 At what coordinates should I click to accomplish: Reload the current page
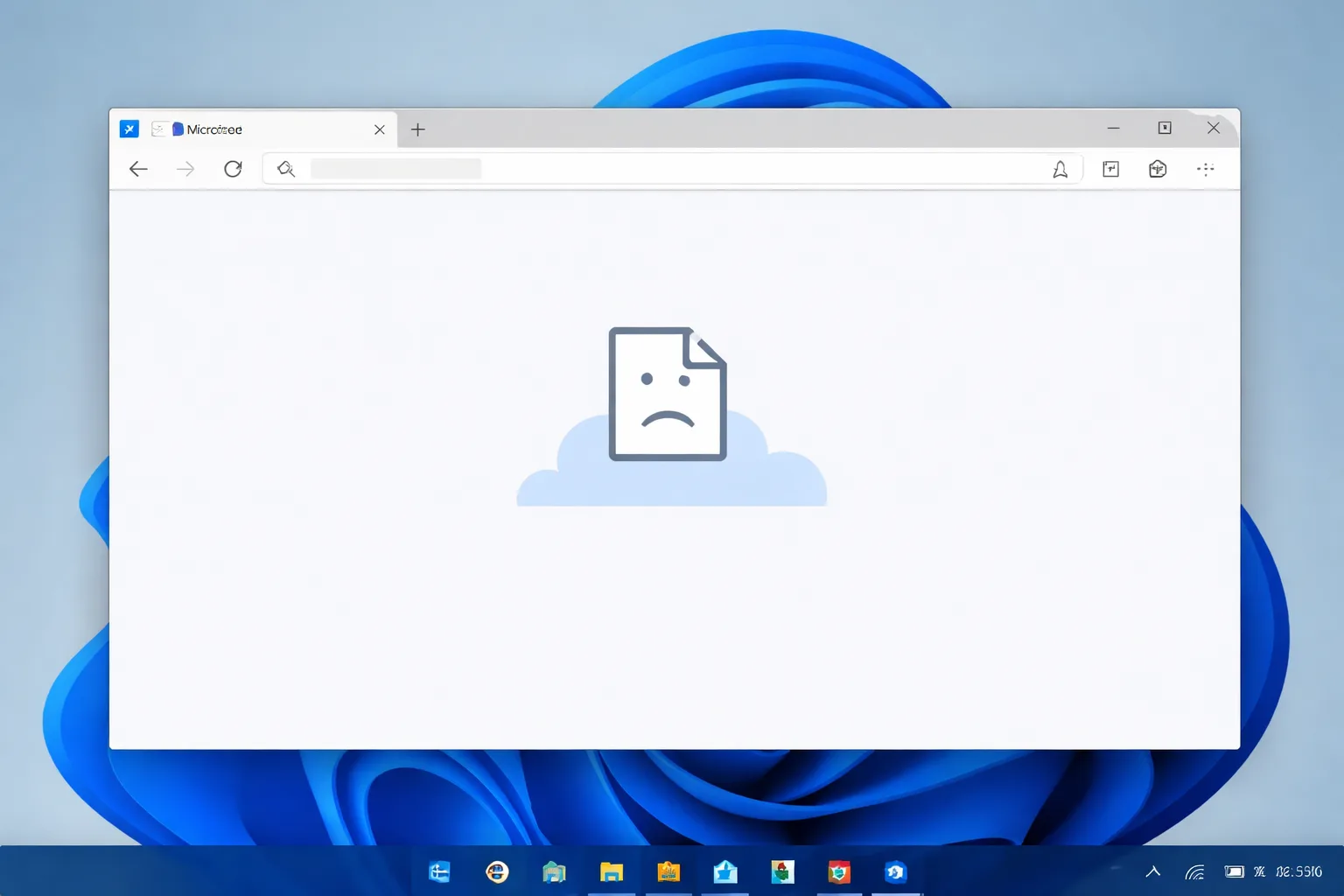(233, 169)
